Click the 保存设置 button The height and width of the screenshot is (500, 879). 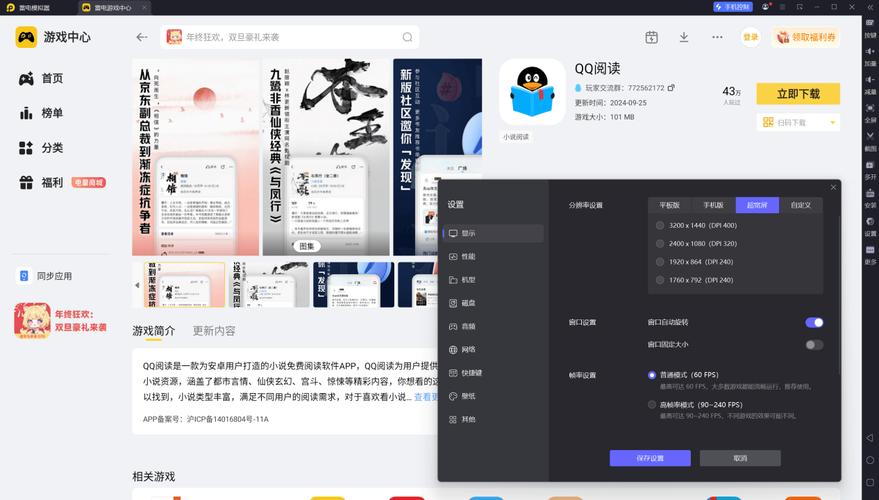pos(650,458)
